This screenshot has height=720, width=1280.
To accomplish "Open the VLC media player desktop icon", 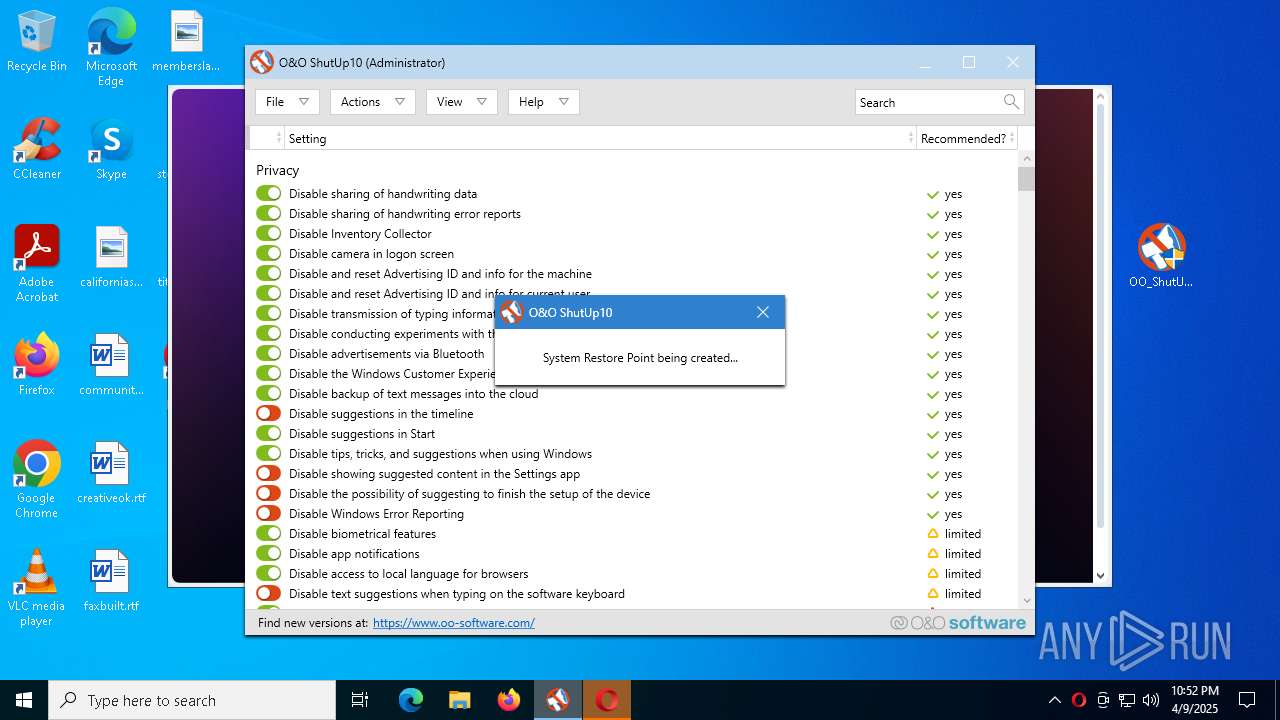I will pyautogui.click(x=37, y=587).
